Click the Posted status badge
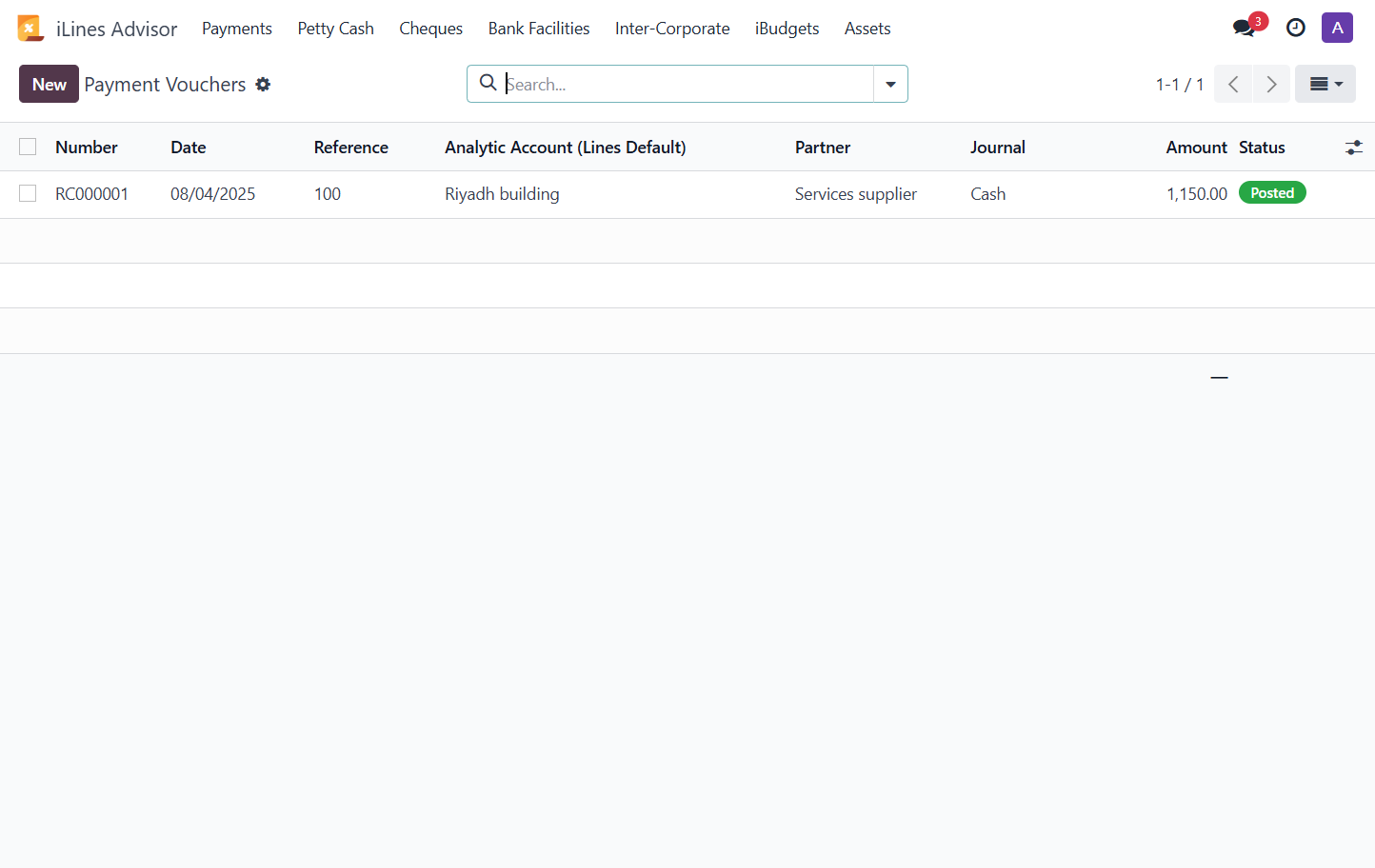 (x=1272, y=192)
